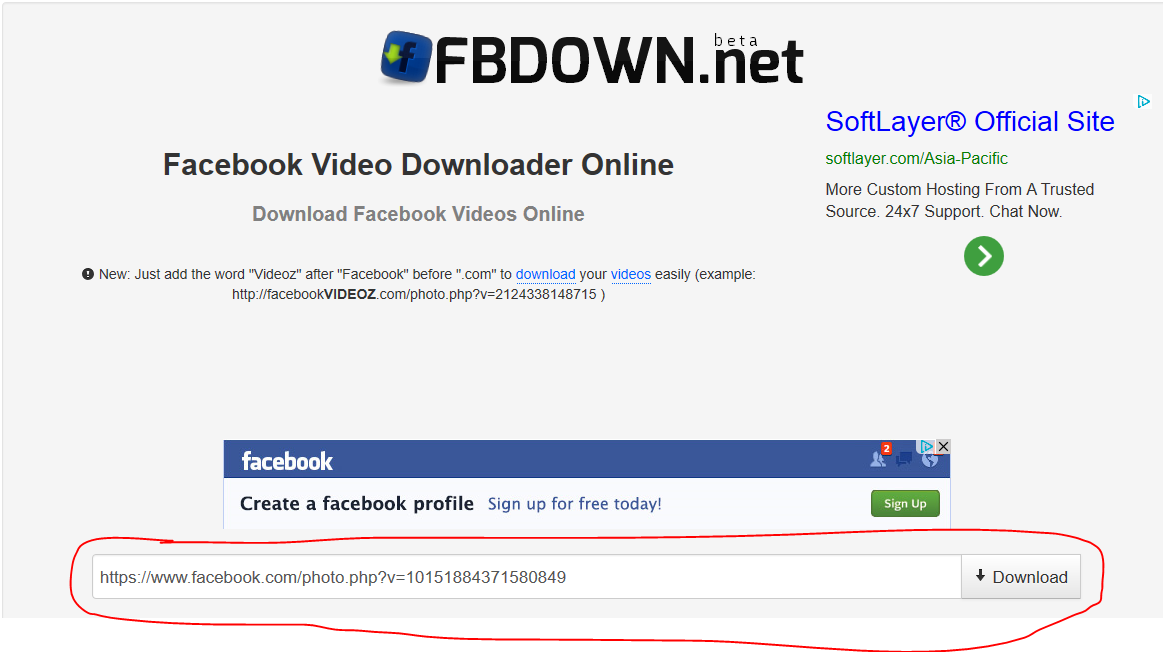This screenshot has height=652, width=1163.
Task: Click the green Sign Up button
Action: point(905,504)
